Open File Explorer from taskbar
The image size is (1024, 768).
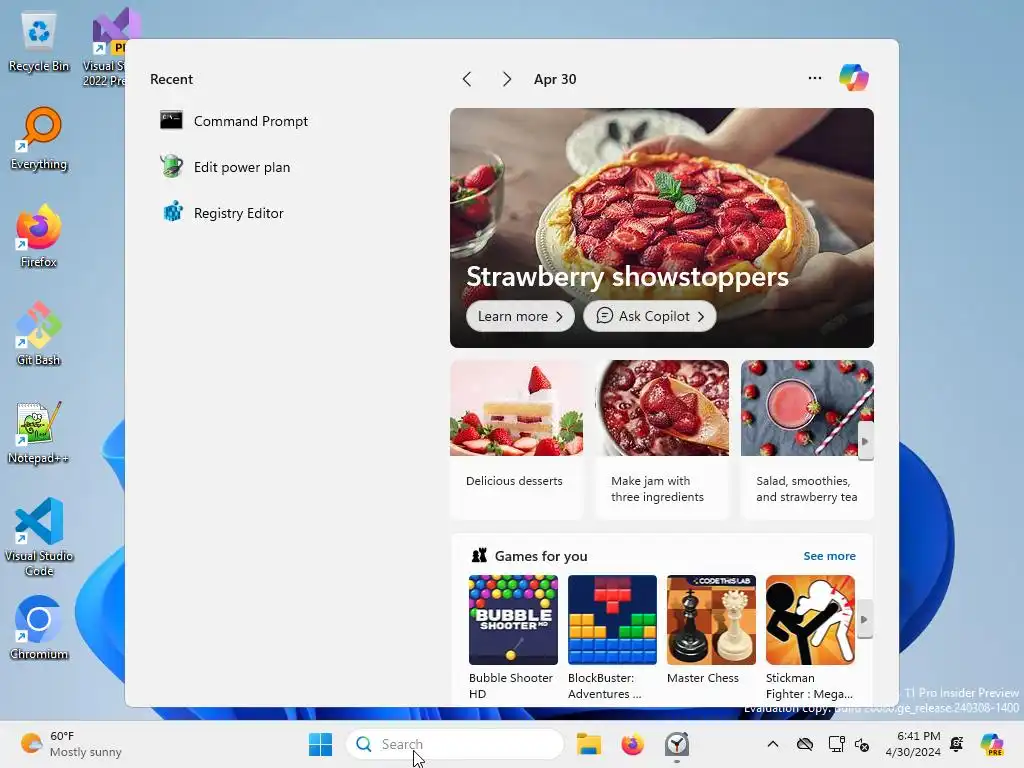click(x=588, y=744)
